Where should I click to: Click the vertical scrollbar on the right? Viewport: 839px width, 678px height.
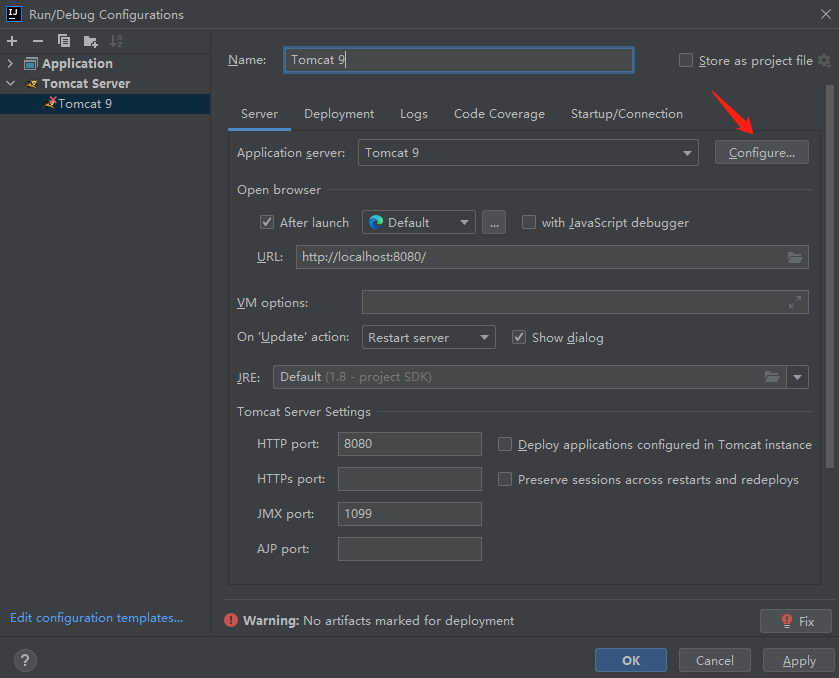click(830, 276)
